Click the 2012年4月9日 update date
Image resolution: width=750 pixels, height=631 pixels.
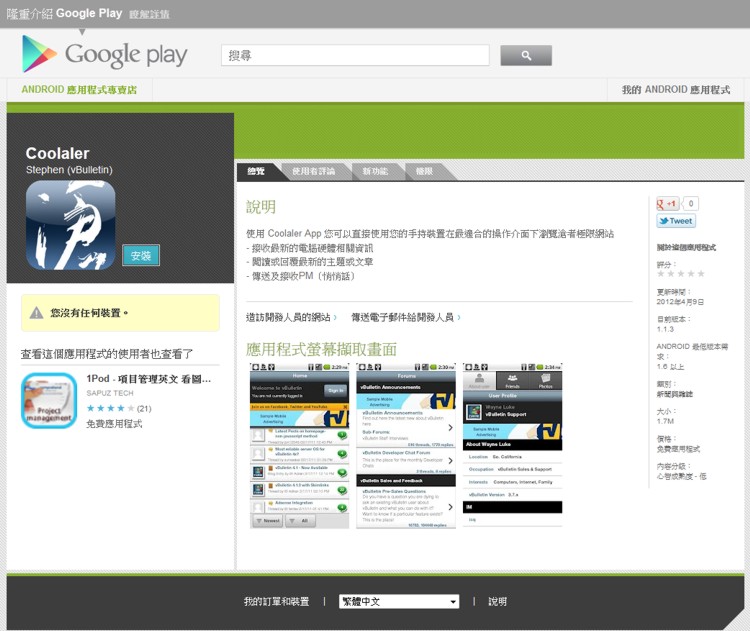[680, 302]
